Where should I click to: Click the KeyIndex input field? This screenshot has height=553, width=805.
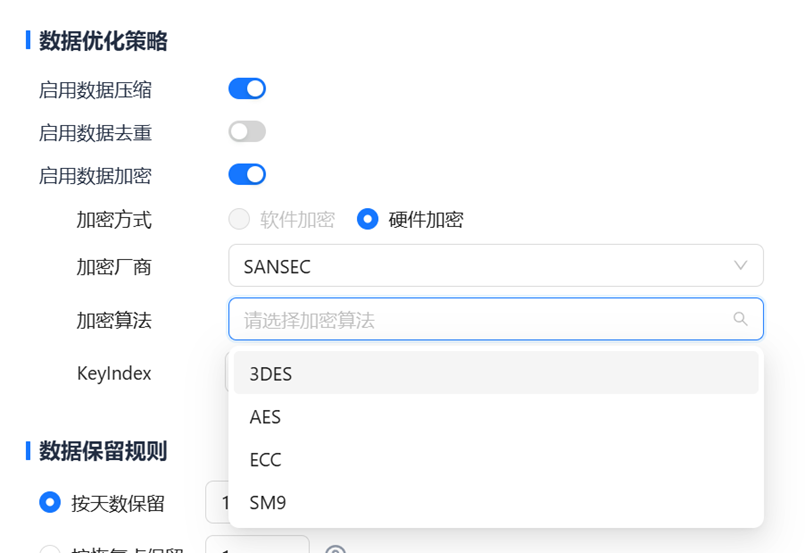[x=227, y=373]
